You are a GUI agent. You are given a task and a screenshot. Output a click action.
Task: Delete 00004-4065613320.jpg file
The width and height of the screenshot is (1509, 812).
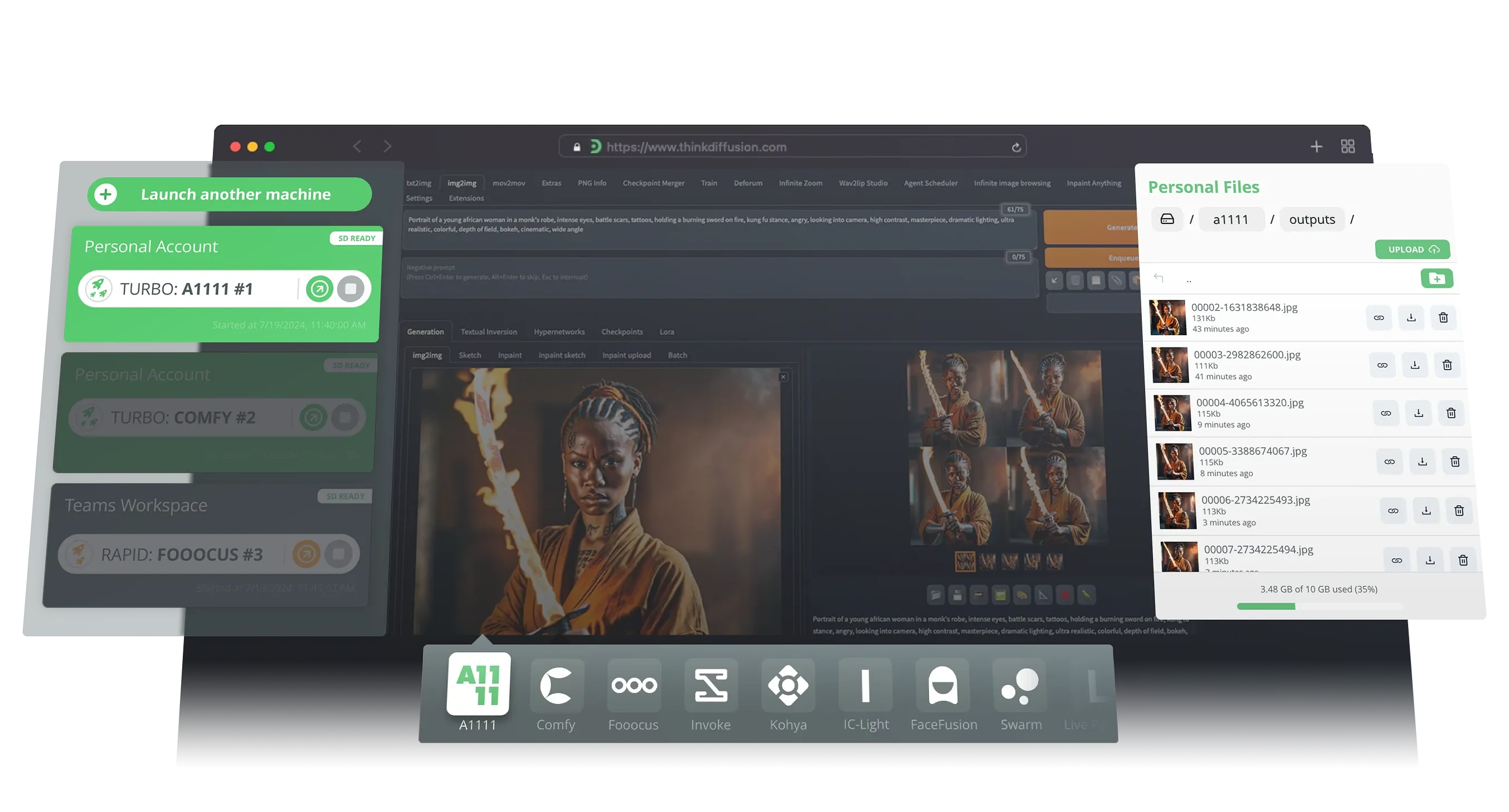pos(1450,413)
